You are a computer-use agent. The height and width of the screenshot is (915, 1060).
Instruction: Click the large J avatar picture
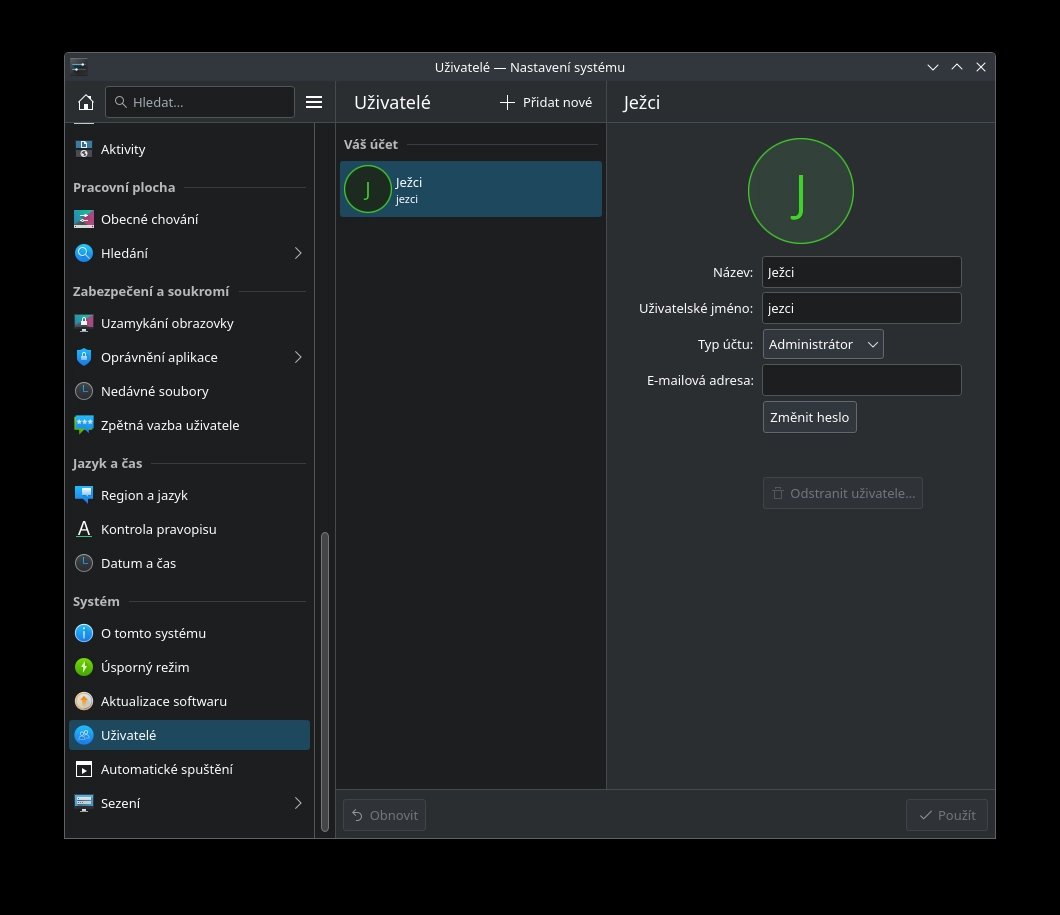tap(800, 192)
